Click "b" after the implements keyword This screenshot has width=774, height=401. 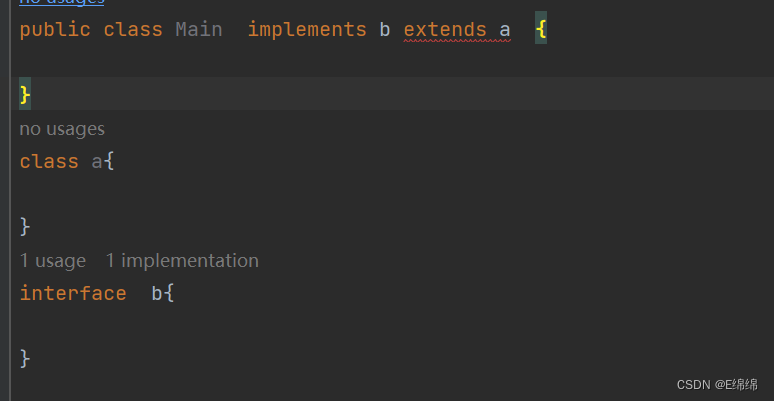[x=385, y=30]
